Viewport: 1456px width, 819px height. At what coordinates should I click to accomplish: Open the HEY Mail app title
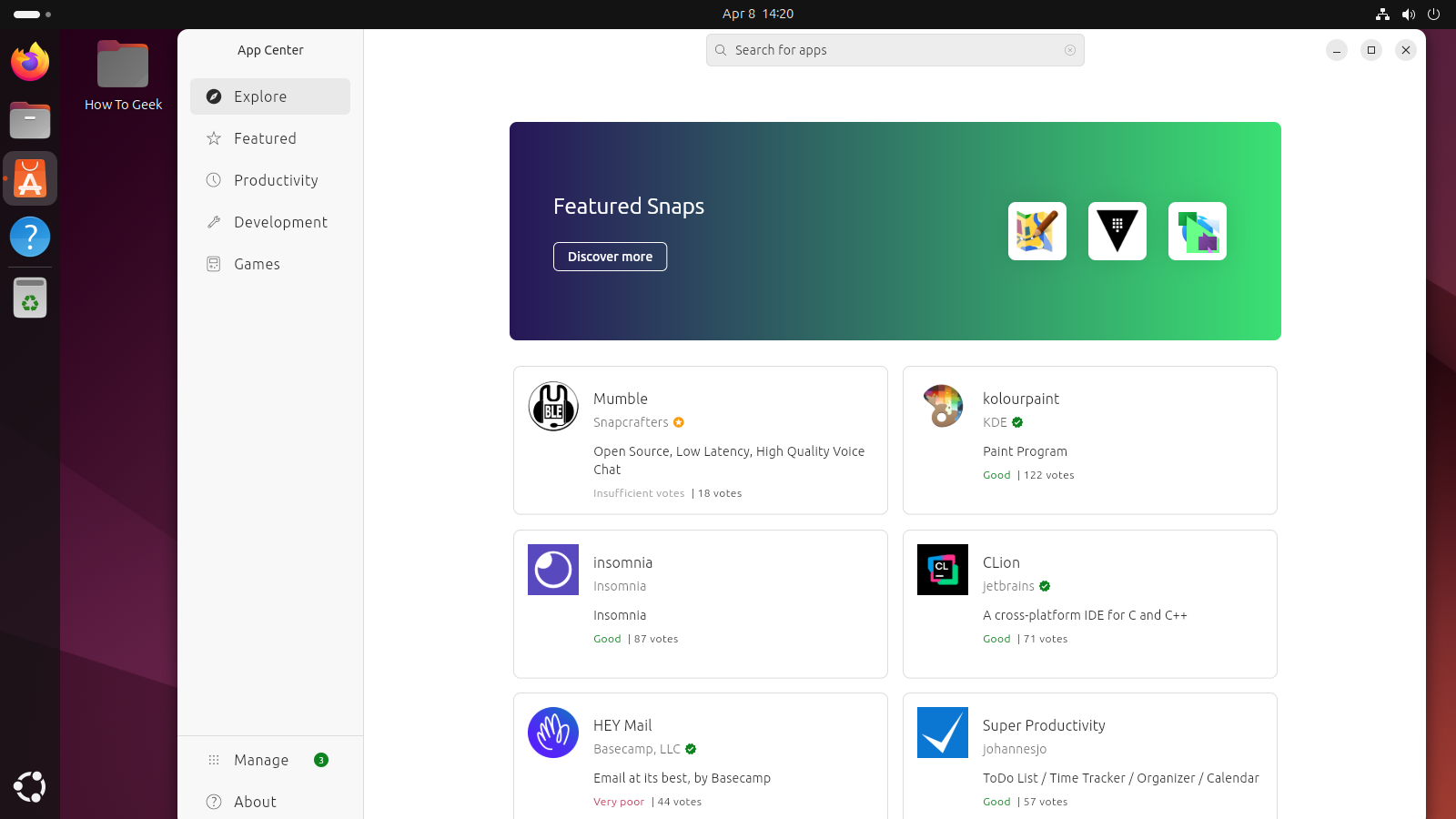[x=622, y=725]
